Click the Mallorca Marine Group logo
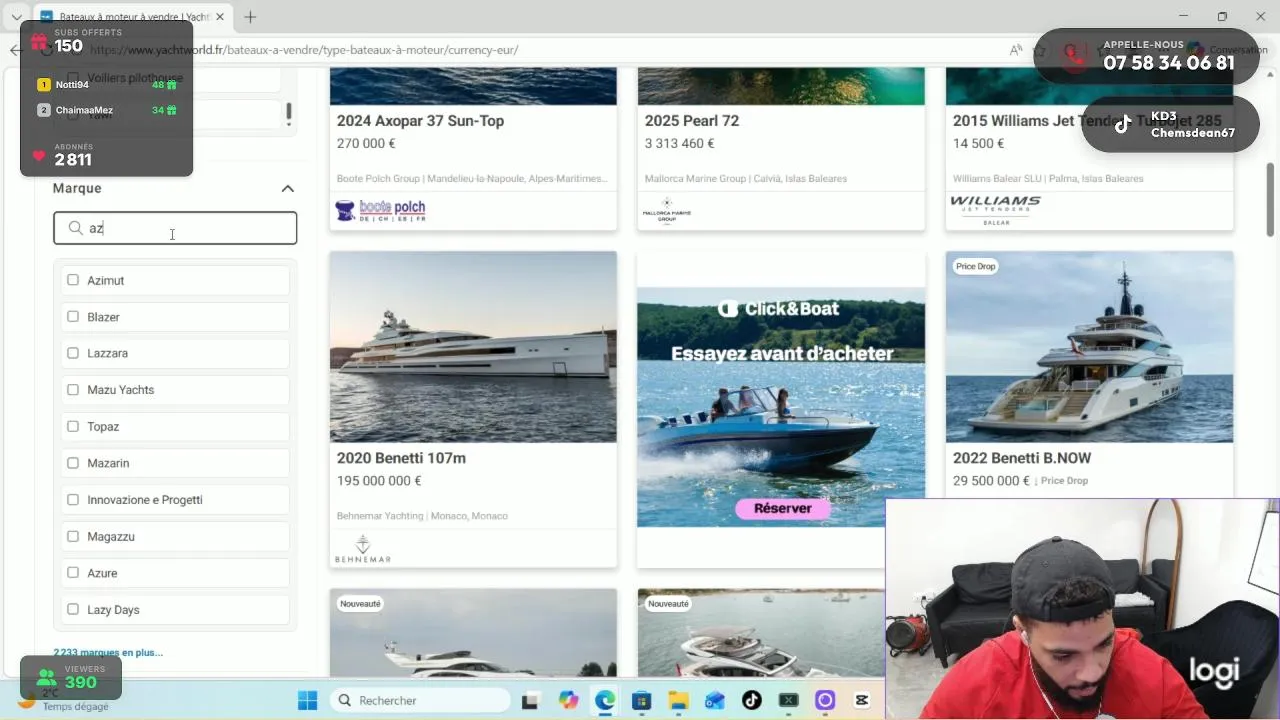Image resolution: width=1280 pixels, height=720 pixels. pos(667,211)
